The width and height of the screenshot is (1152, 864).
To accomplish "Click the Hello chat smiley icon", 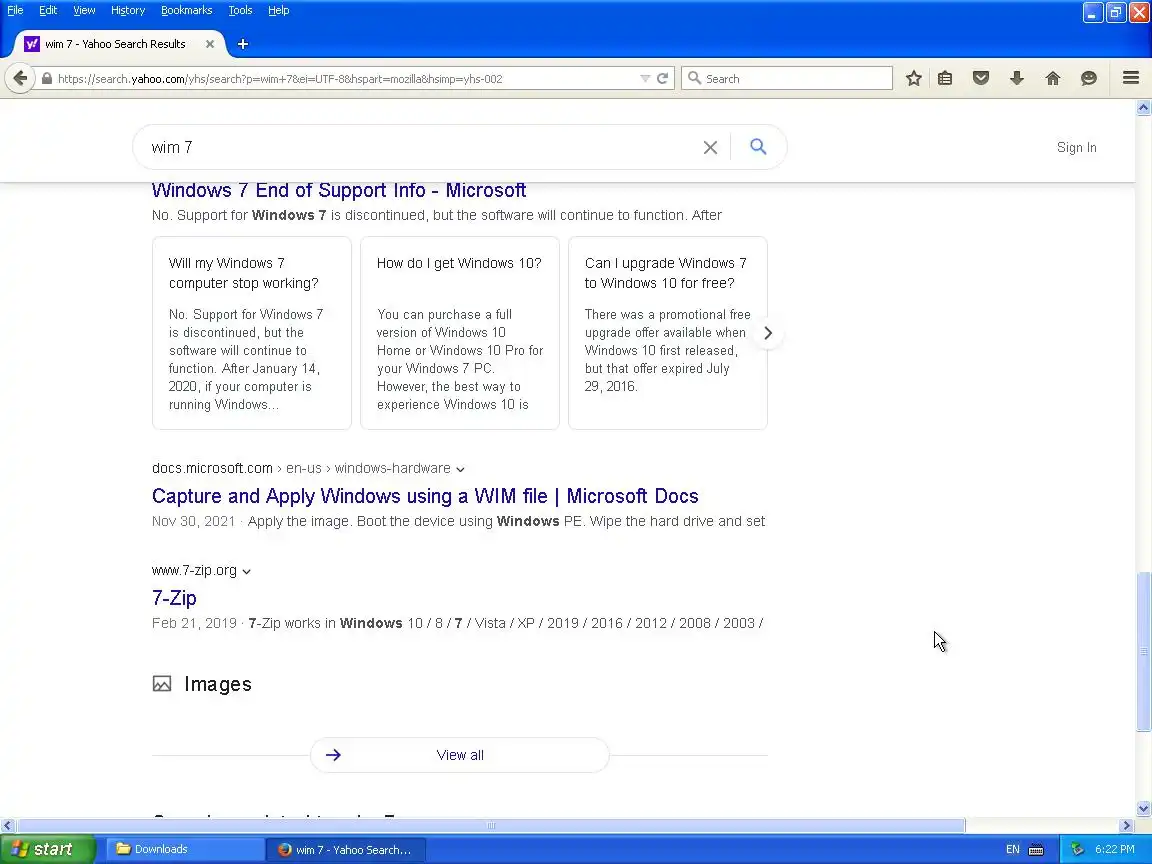I will click(x=1089, y=78).
